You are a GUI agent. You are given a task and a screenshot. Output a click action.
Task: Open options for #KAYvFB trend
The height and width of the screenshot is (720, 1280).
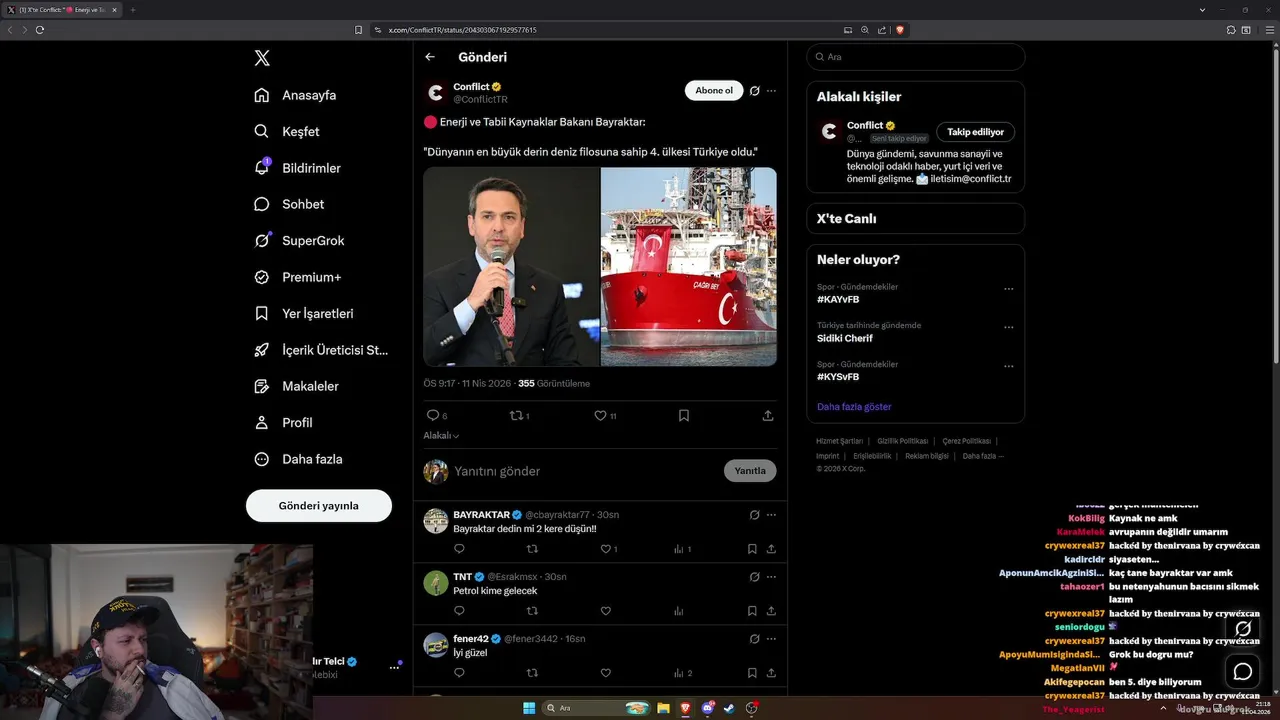coord(1008,289)
